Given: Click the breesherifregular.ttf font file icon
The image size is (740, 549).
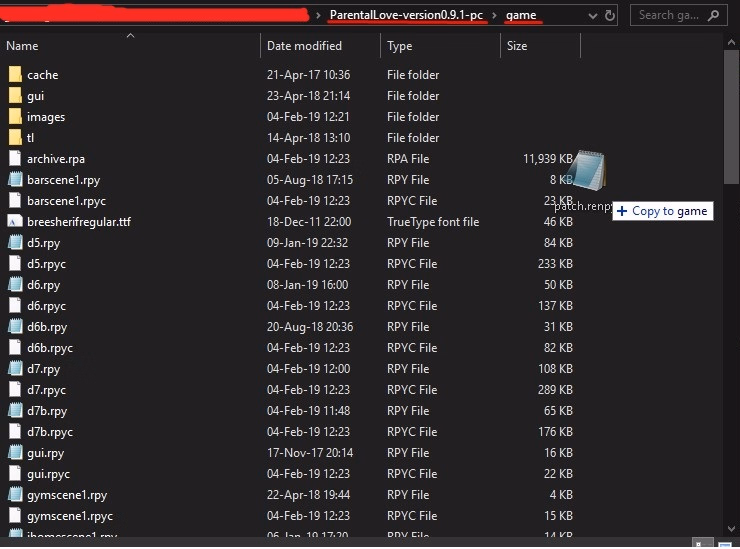Looking at the screenshot, I should (14, 222).
